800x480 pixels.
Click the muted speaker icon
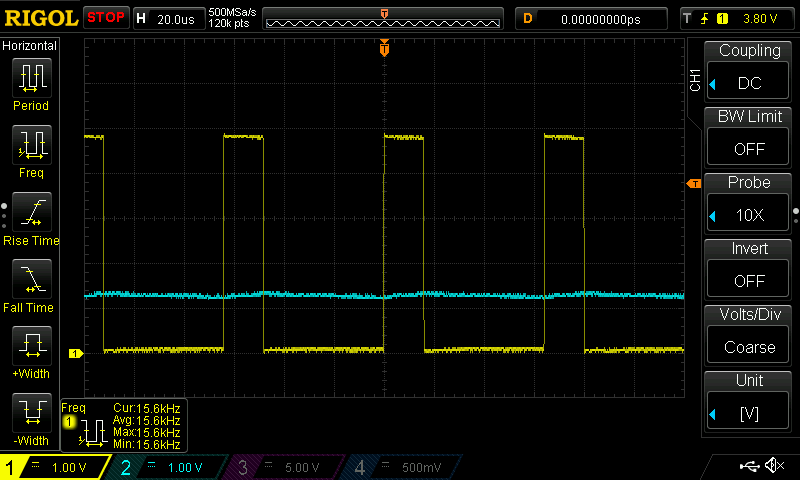coord(774,466)
